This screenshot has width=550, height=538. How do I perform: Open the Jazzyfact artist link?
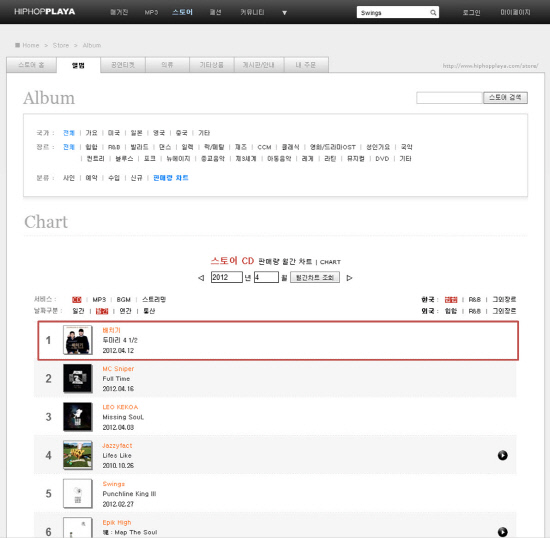pos(117,445)
